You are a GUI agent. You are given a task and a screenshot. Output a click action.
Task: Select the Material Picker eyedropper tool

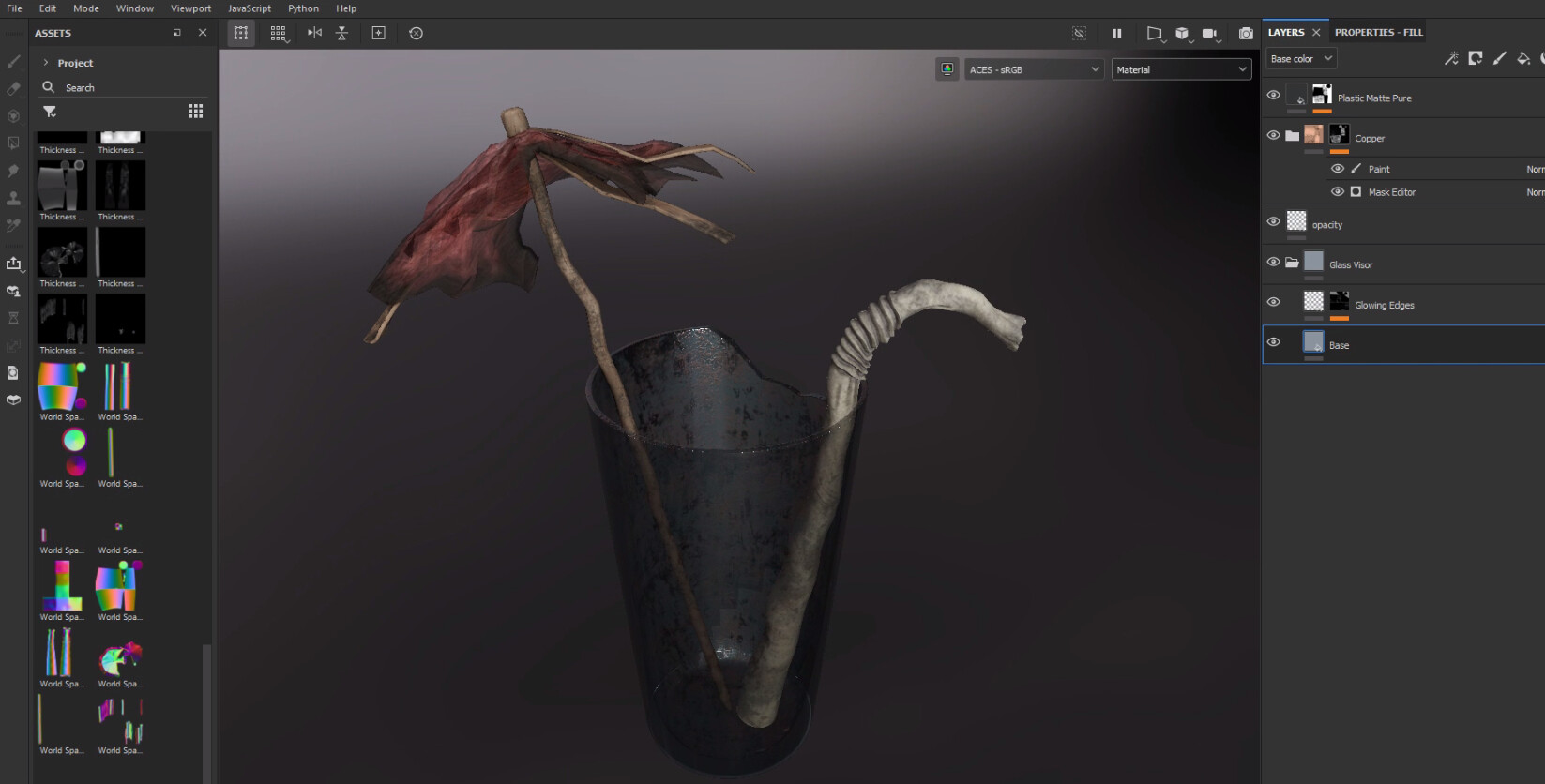[13, 225]
